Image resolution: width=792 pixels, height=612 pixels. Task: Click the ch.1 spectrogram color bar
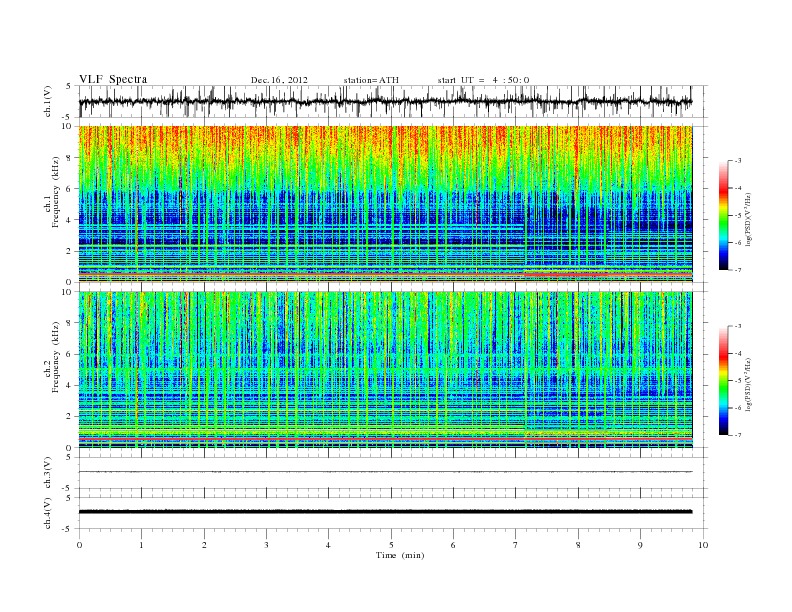click(723, 215)
